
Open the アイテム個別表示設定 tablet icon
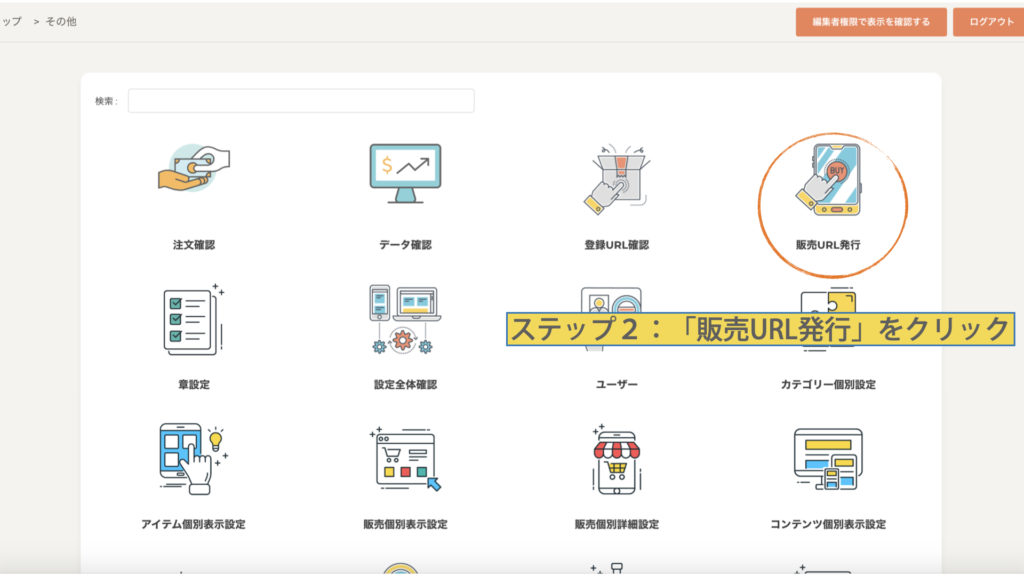pos(193,458)
